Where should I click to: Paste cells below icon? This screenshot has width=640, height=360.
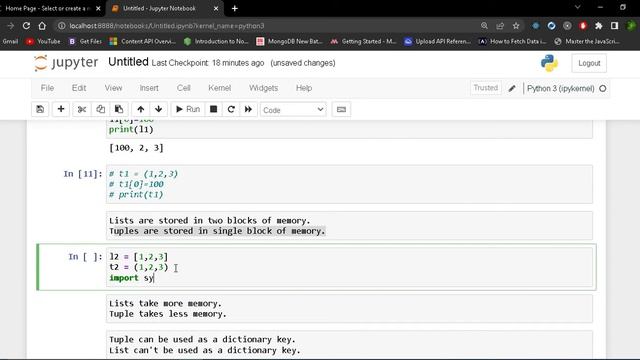[119, 109]
